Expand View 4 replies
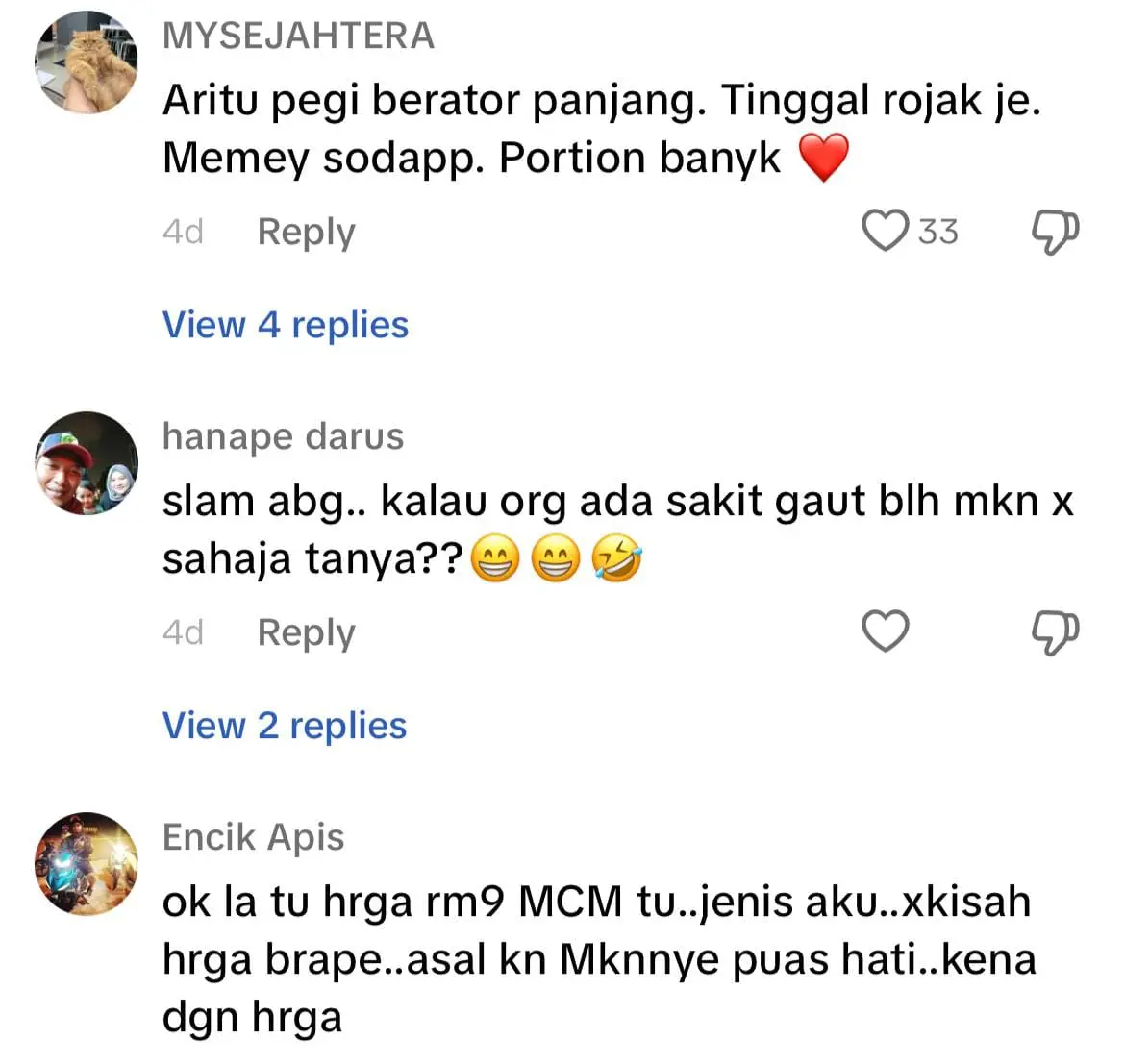 click(286, 325)
